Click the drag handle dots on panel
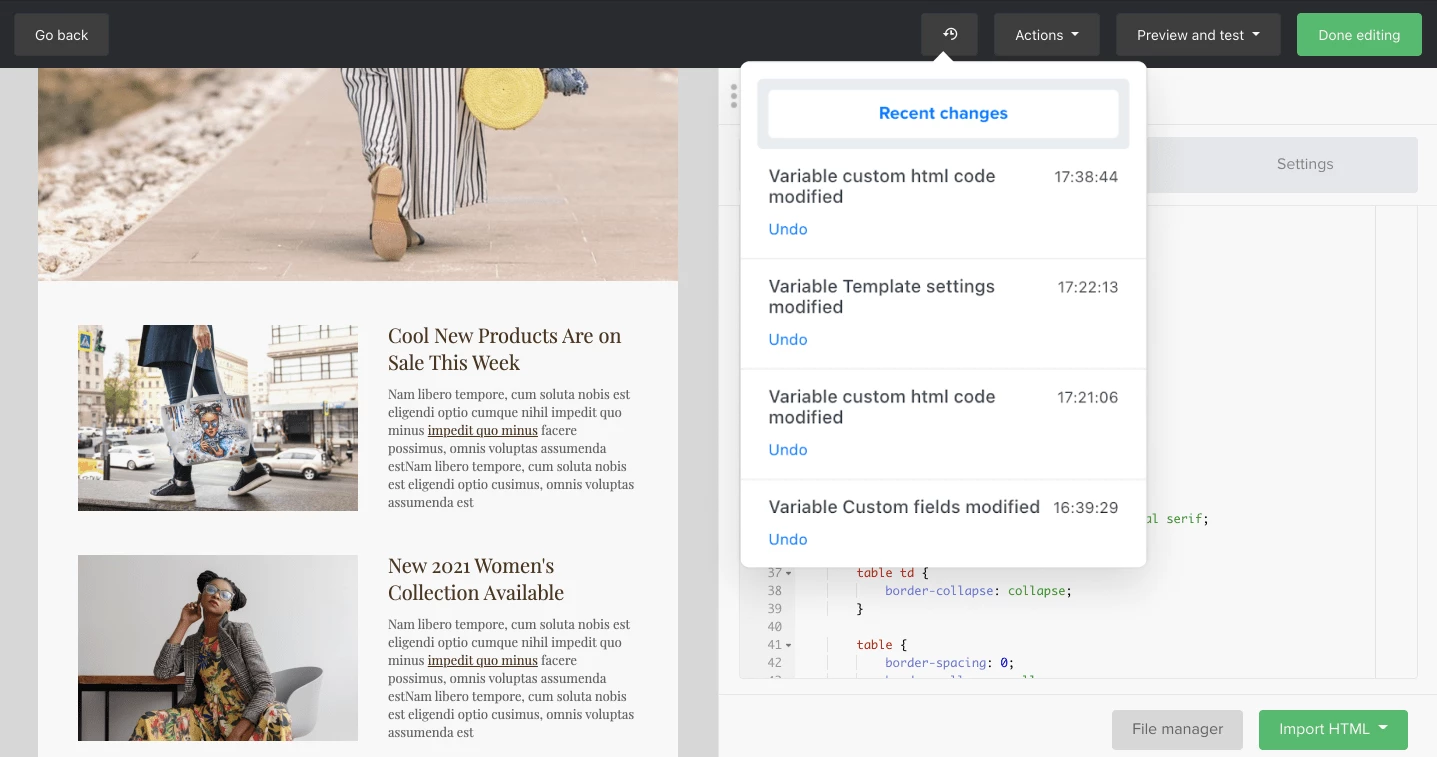The image size is (1437, 757). (734, 96)
